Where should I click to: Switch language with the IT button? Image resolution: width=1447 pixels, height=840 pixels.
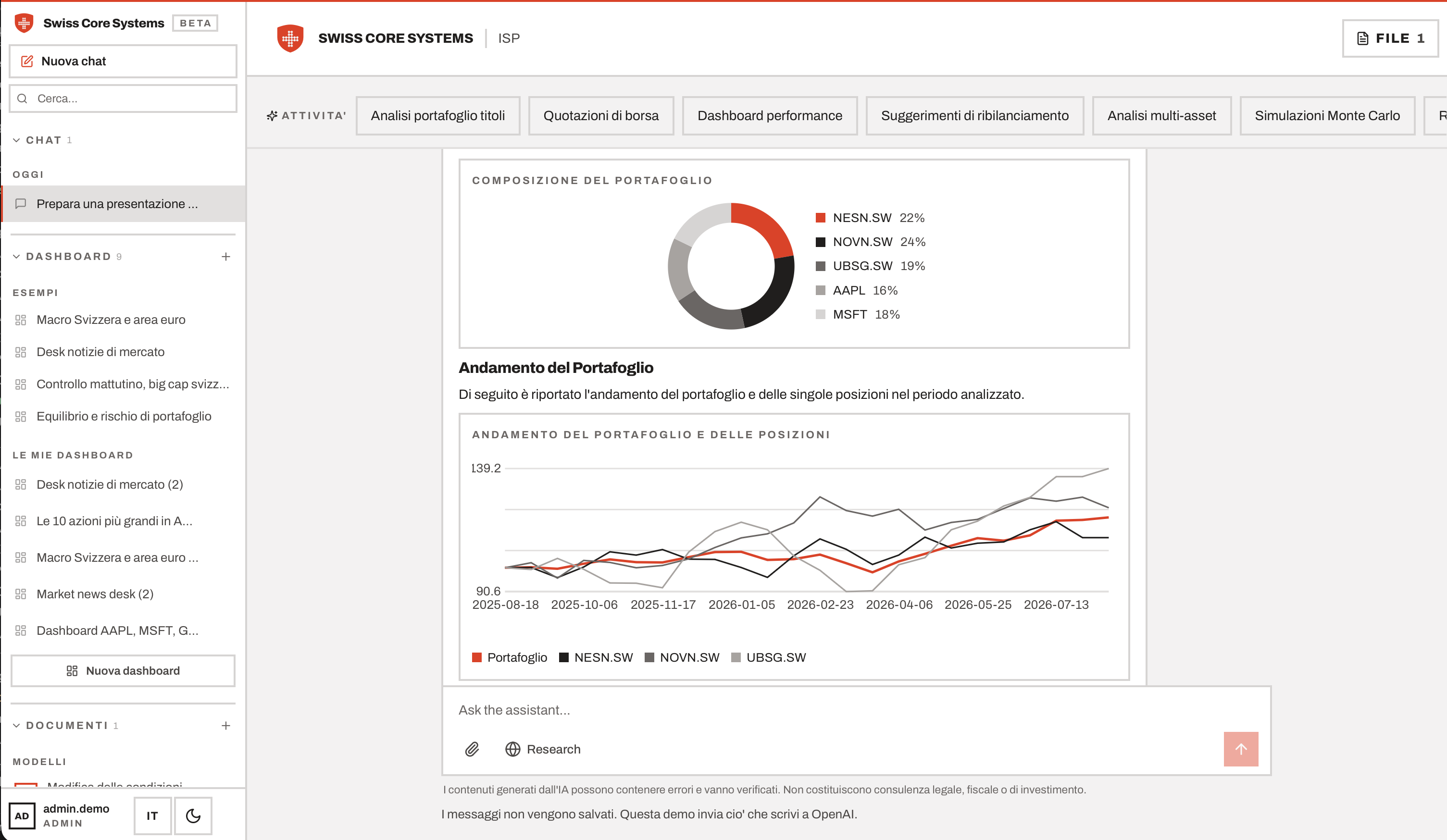(x=152, y=816)
